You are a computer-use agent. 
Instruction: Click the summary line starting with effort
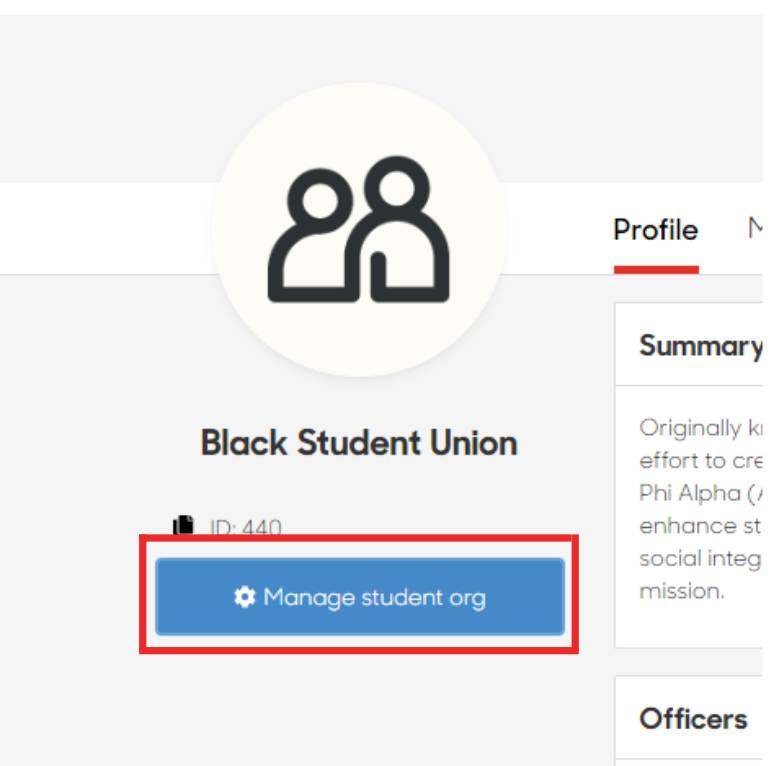[x=699, y=460]
